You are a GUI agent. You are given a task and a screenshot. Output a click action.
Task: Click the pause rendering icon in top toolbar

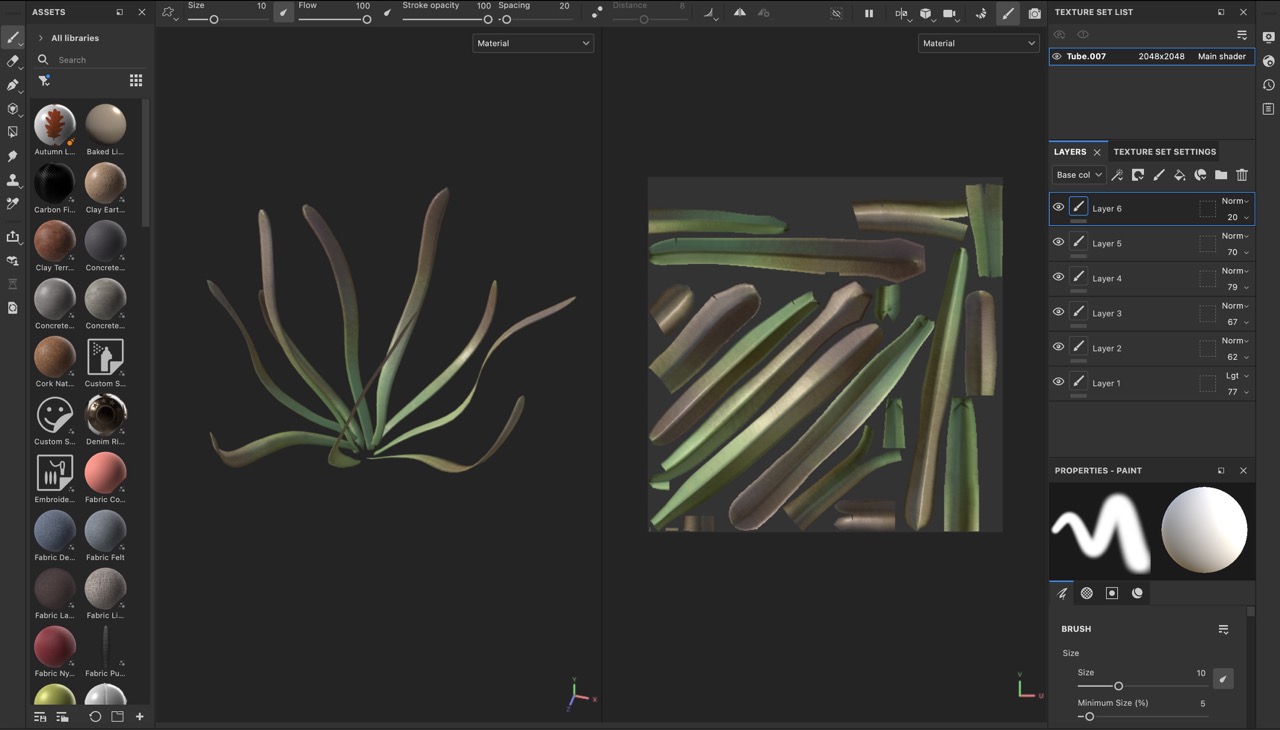869,14
